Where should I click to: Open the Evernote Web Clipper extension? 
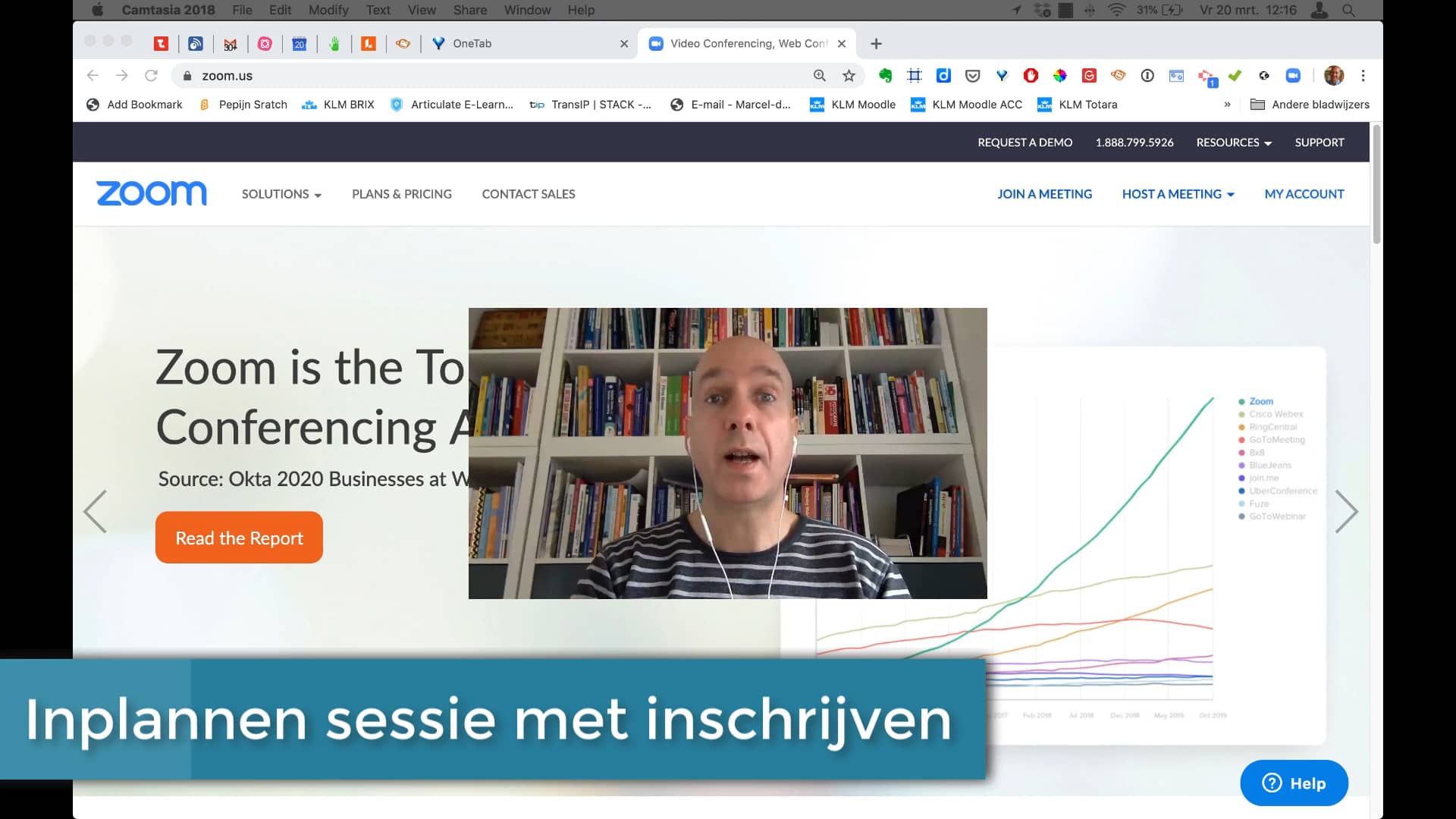point(885,75)
